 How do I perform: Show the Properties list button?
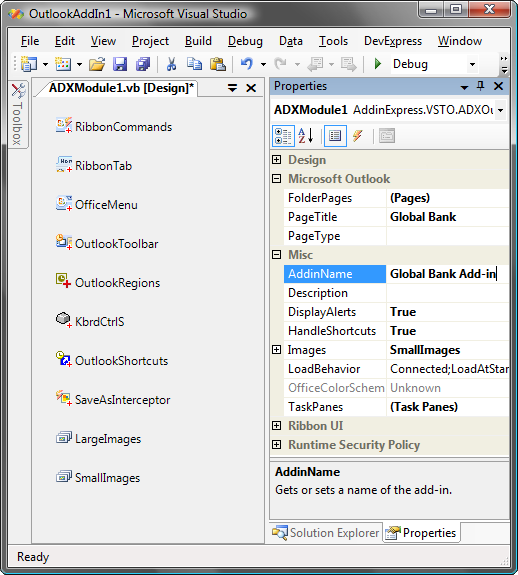pos(335,136)
